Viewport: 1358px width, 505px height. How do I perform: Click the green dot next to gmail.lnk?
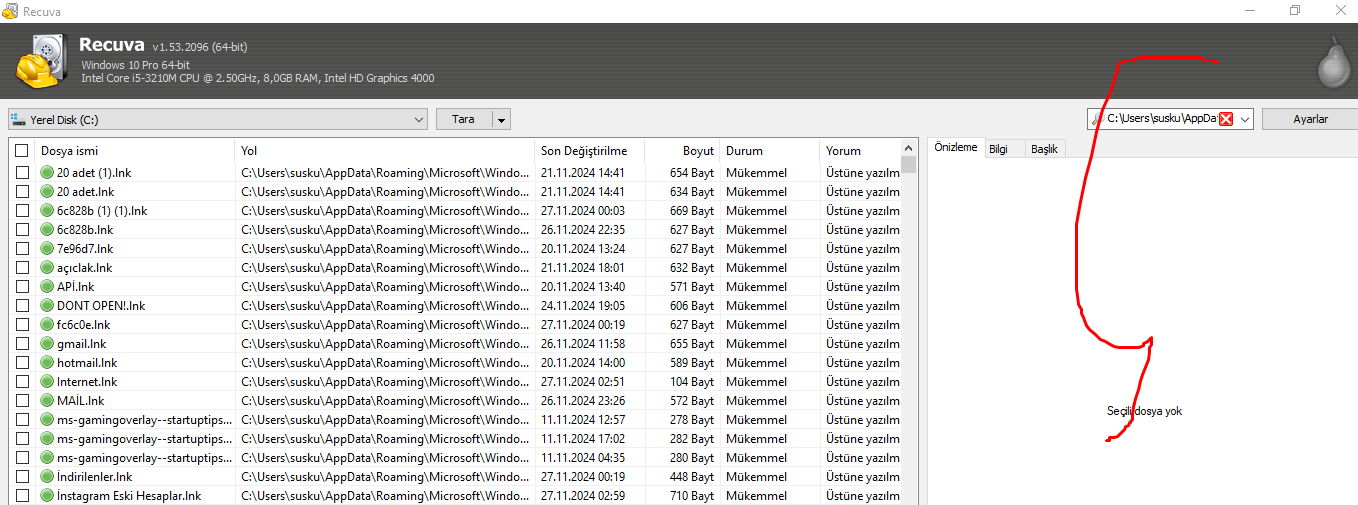(47, 344)
